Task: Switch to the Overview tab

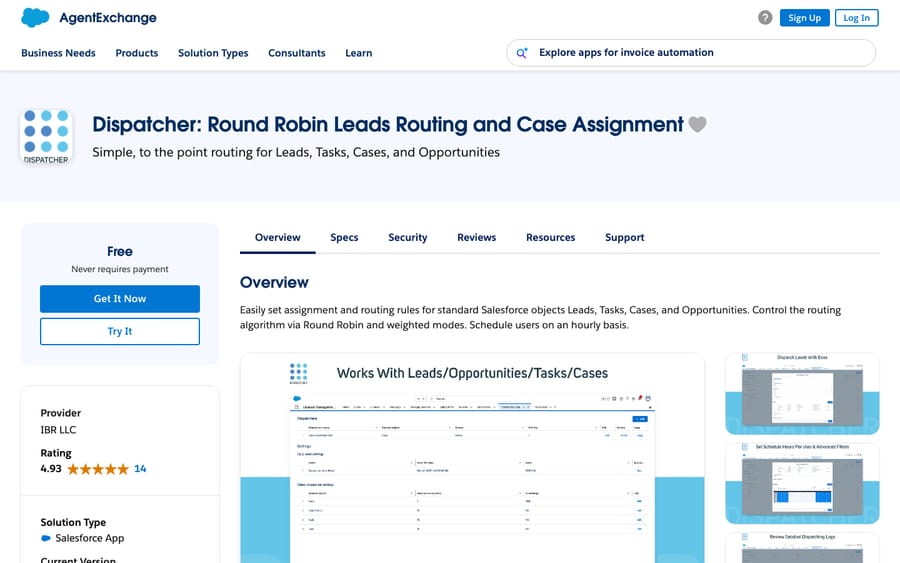Action: tap(277, 238)
